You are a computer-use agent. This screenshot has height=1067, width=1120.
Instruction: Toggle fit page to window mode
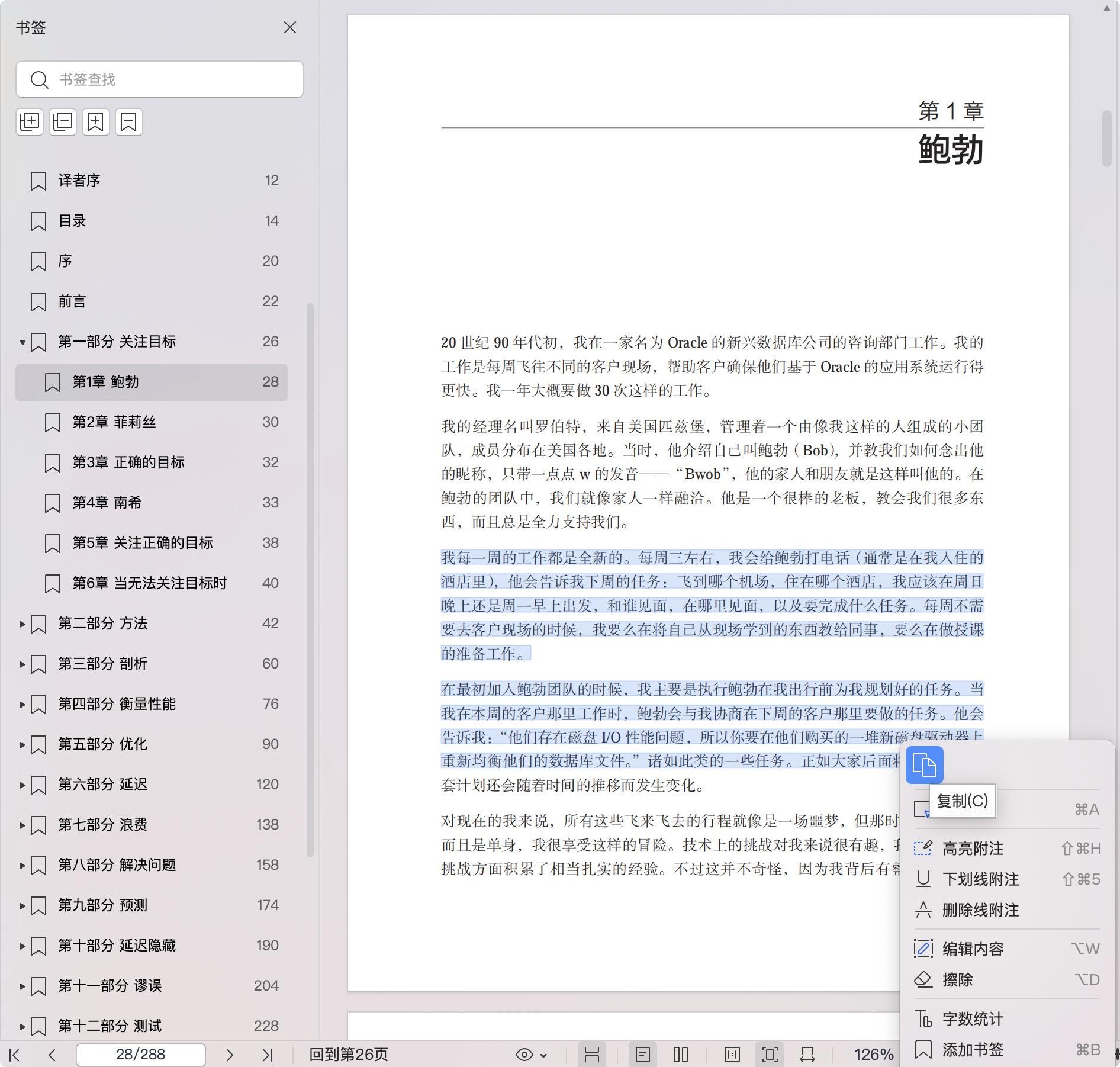[770, 1055]
